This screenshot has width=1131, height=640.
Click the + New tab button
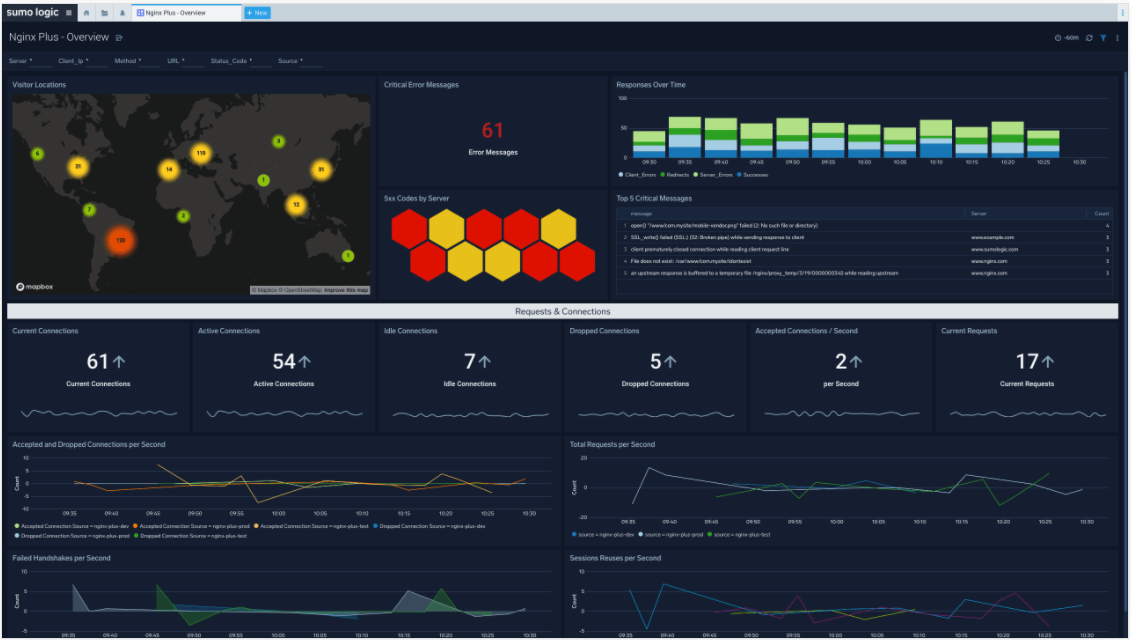(x=258, y=13)
